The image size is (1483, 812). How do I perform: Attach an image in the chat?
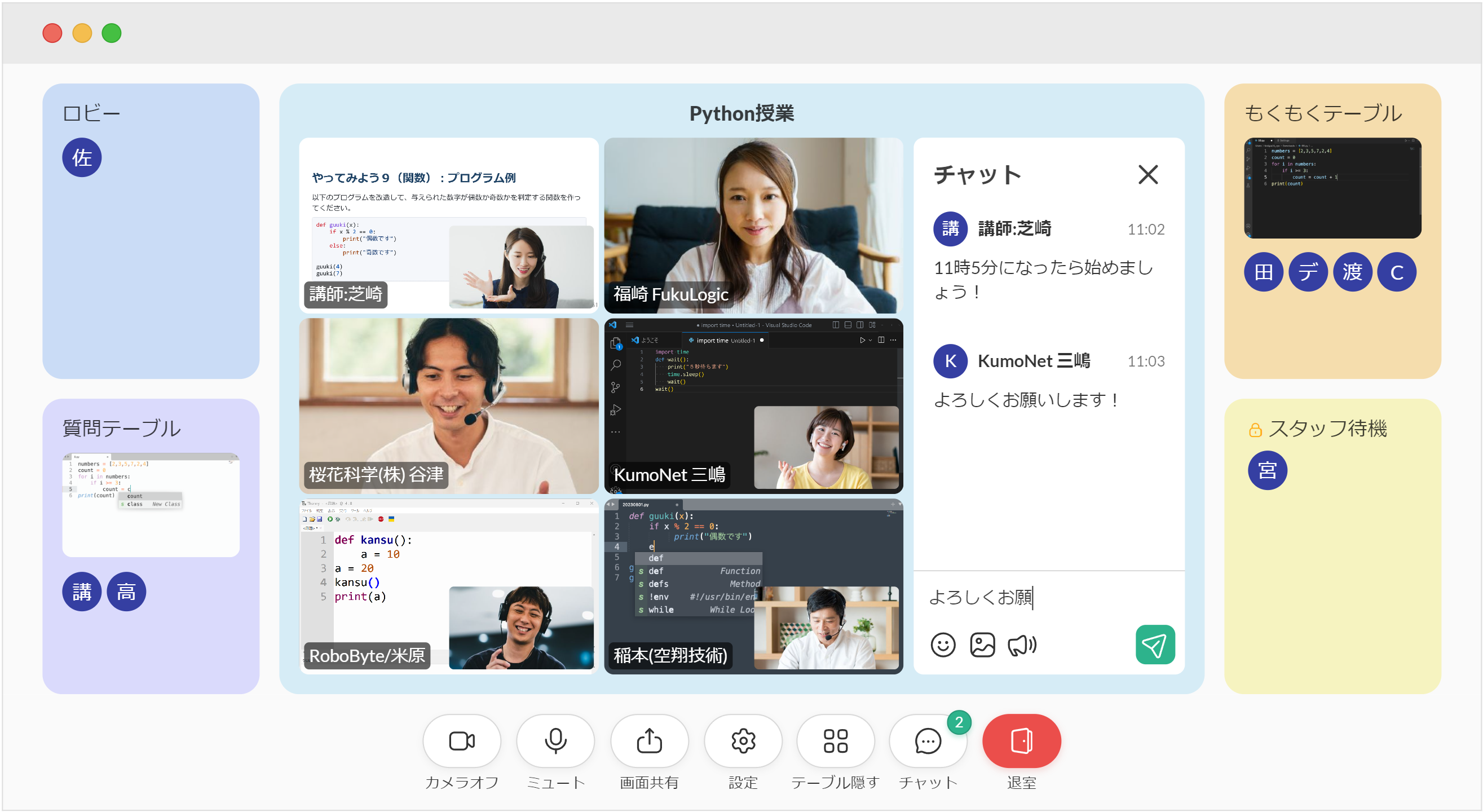982,645
